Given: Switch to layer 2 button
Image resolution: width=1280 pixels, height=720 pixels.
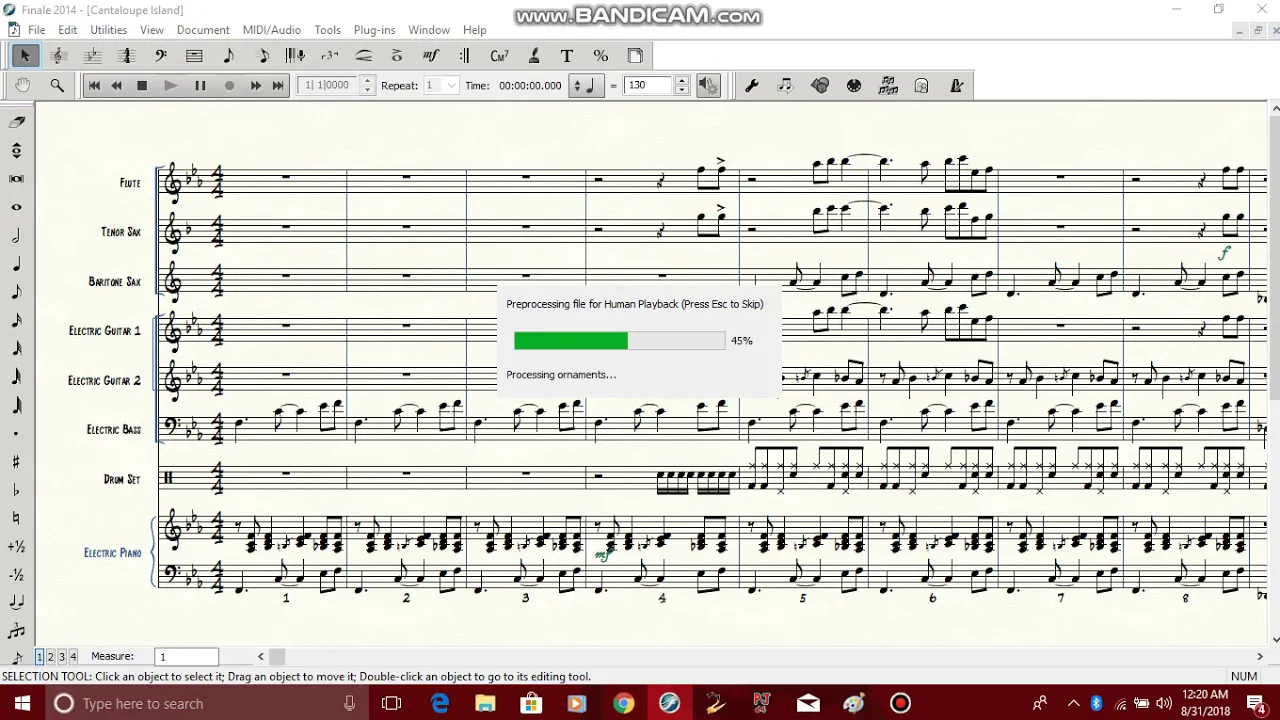Looking at the screenshot, I should [51, 657].
